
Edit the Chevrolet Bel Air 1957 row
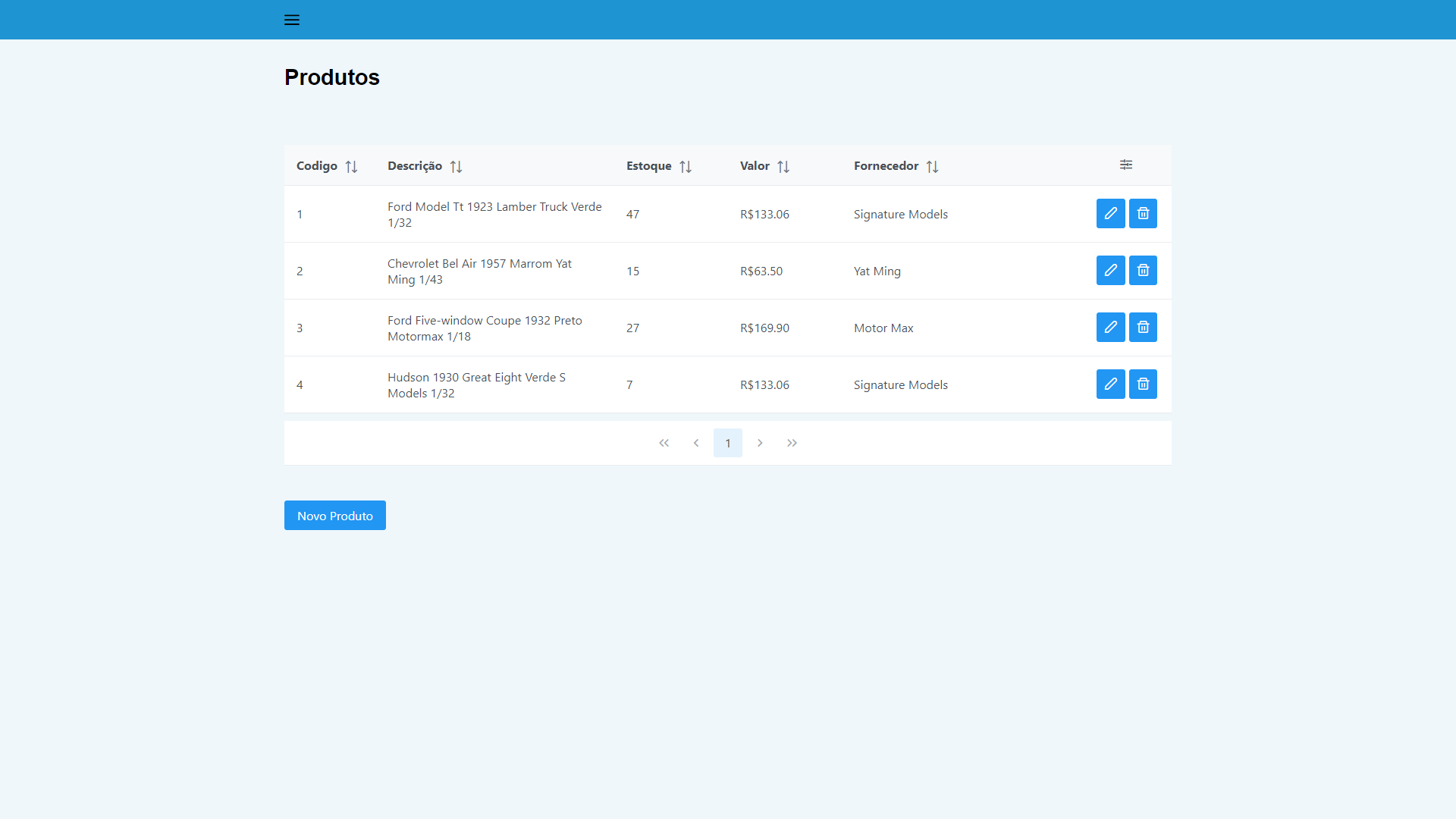(1110, 271)
